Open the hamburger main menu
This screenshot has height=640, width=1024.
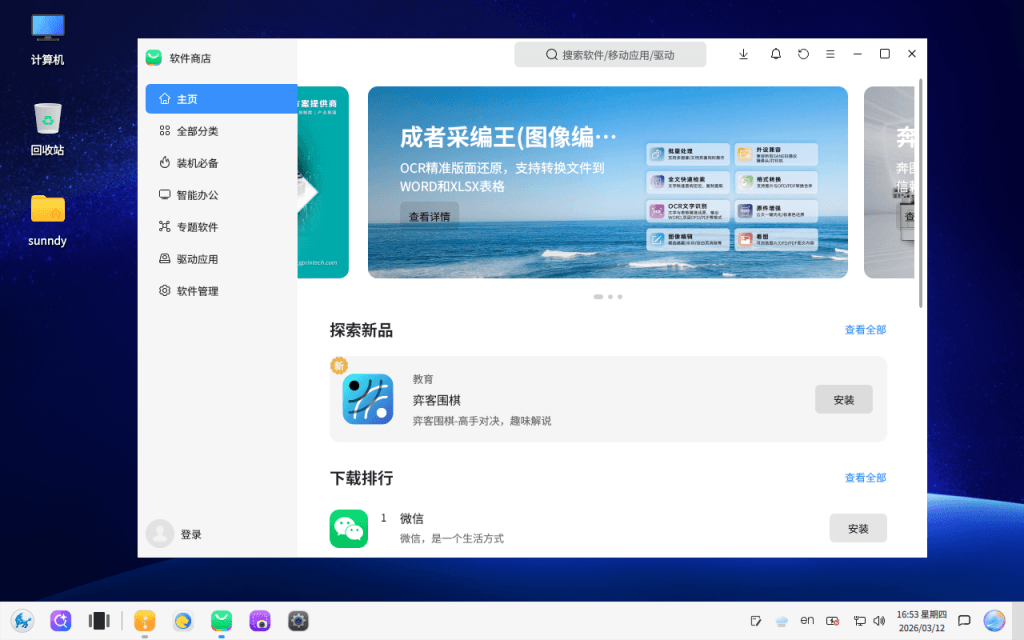(830, 54)
